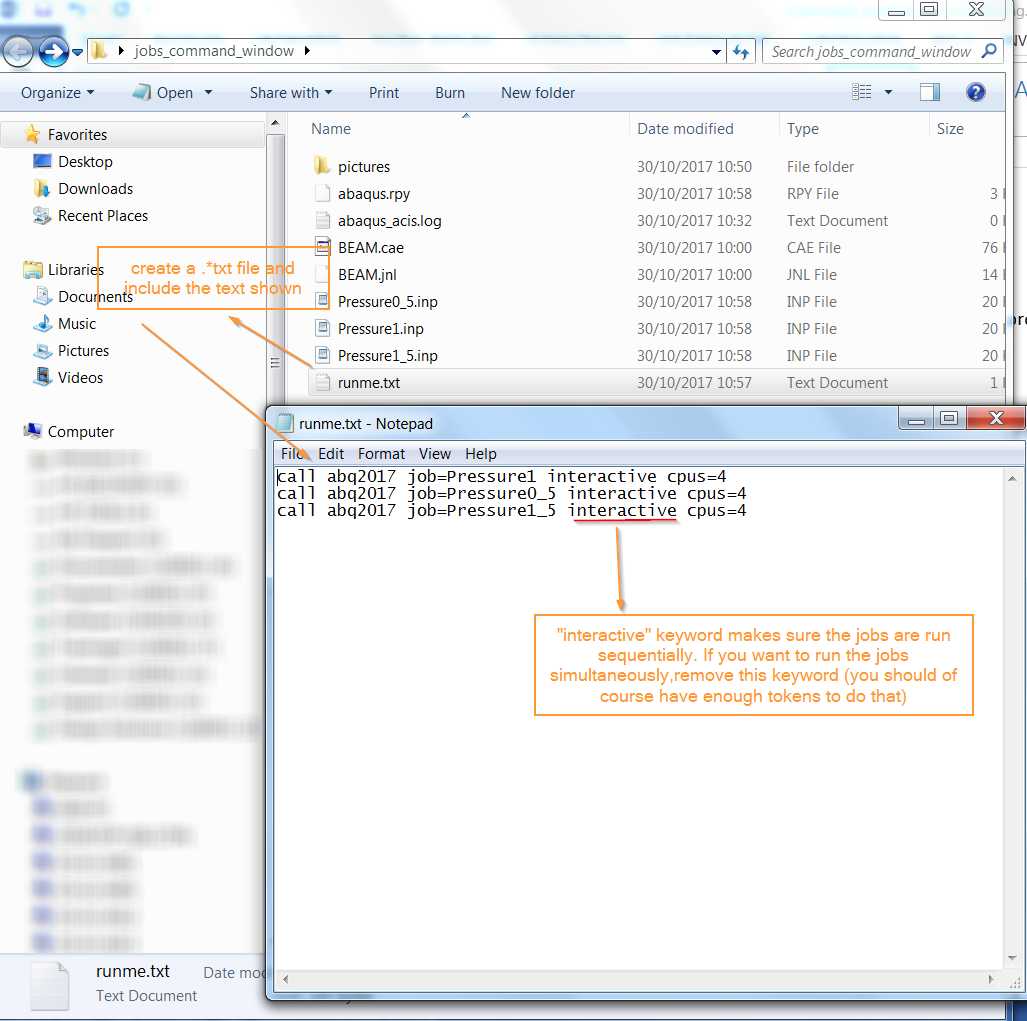Click inside the search jobs_command_window box

point(870,51)
